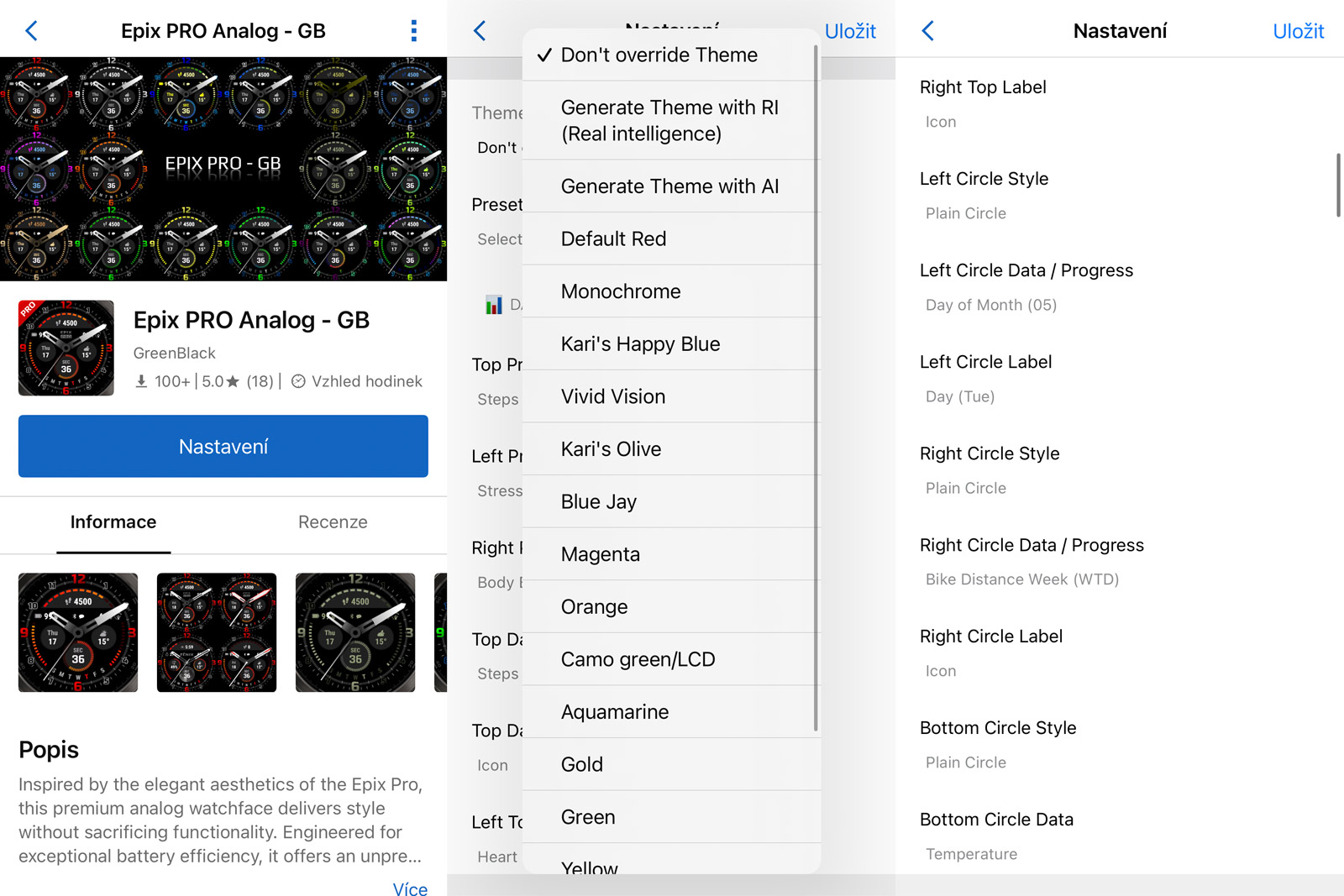Image resolution: width=1344 pixels, height=896 pixels.
Task: Switch to Informace tab
Action: 113,522
